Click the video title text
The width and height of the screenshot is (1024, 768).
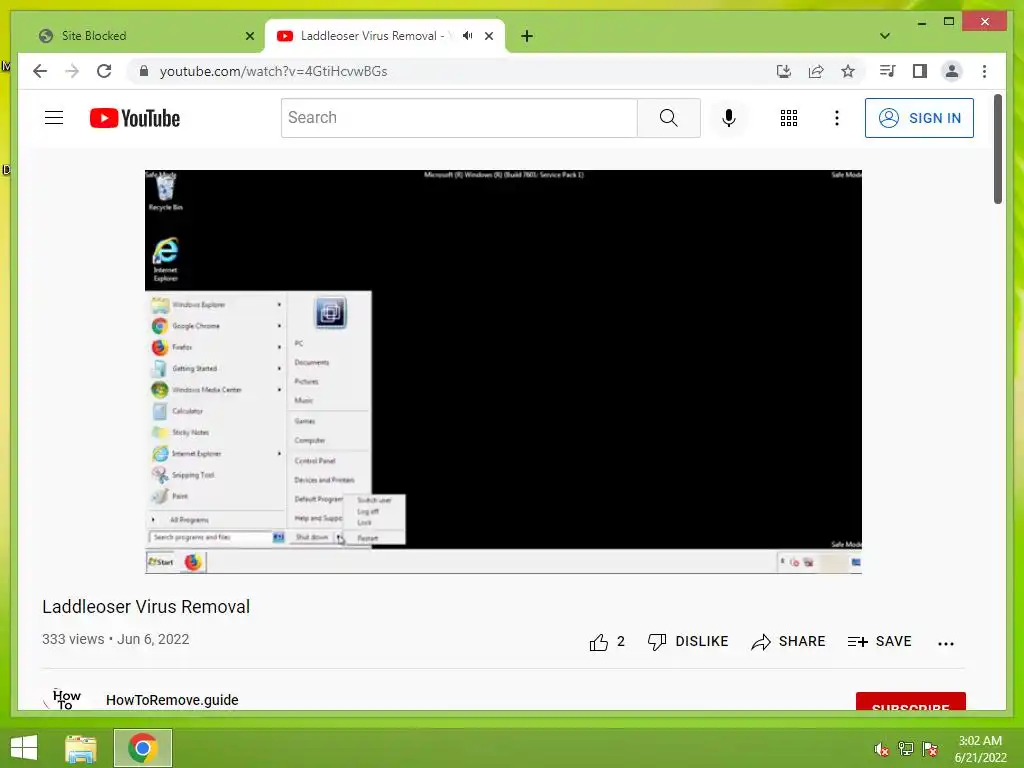click(146, 607)
